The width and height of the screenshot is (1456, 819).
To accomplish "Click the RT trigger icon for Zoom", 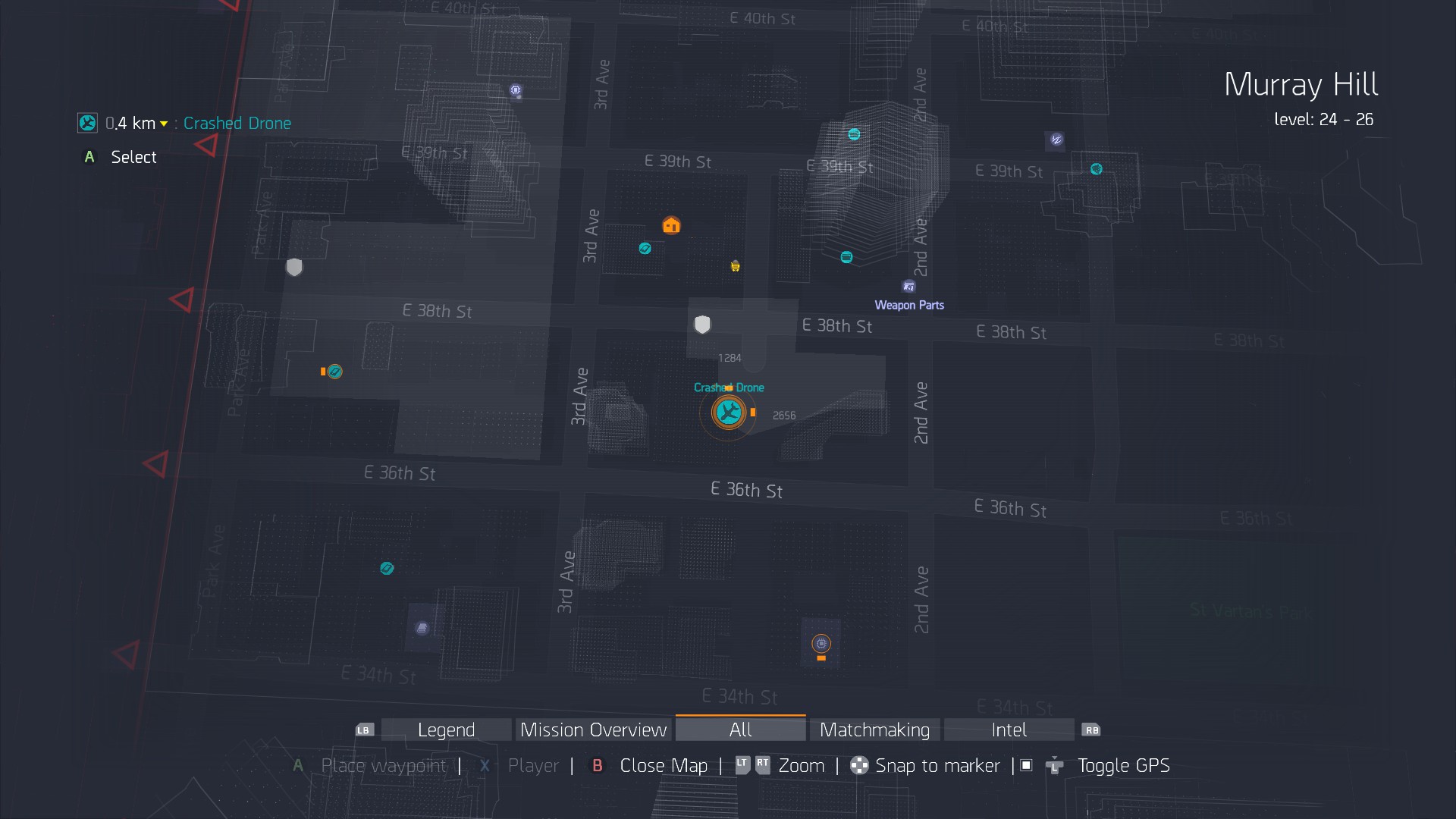I will tap(763, 765).
